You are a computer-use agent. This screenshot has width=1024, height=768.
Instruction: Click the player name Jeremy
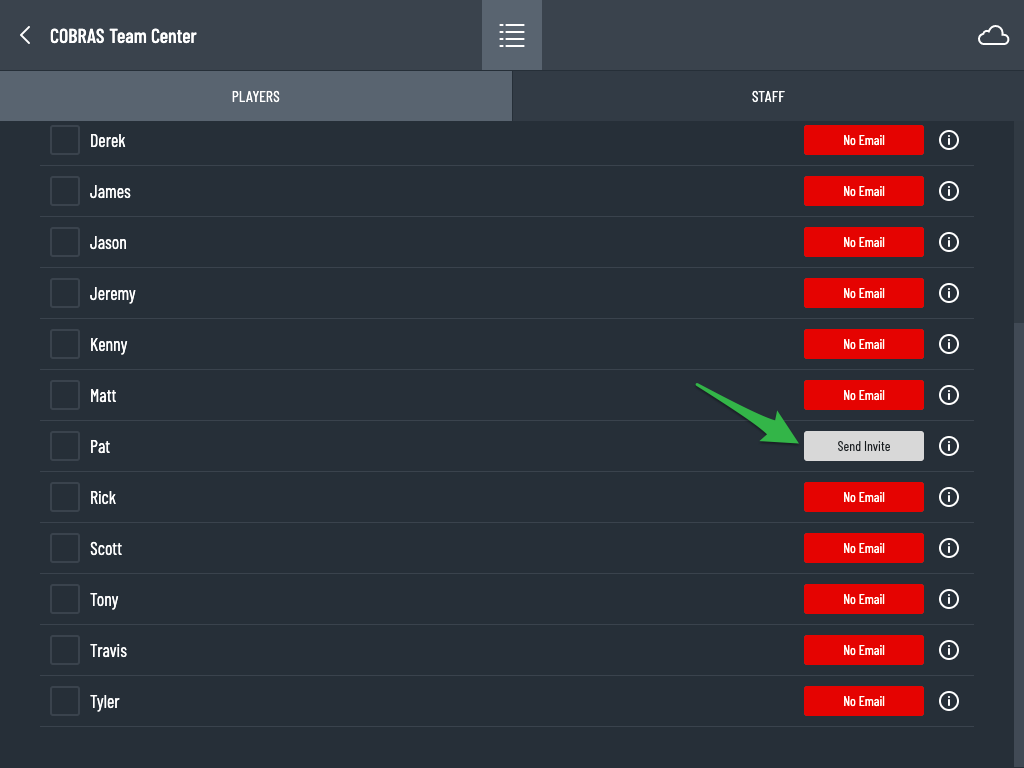tap(112, 294)
